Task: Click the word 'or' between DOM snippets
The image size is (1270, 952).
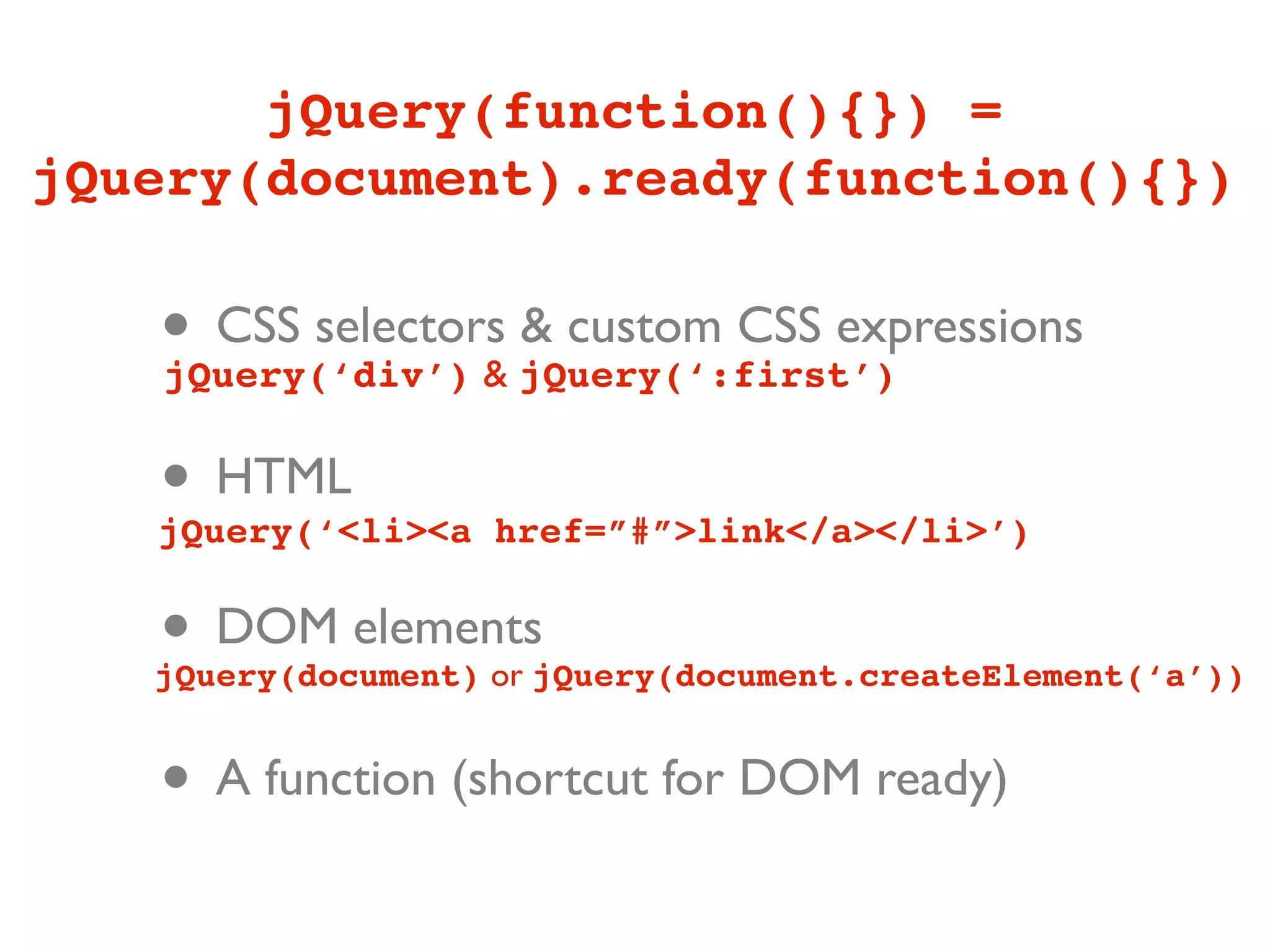Action: point(506,677)
